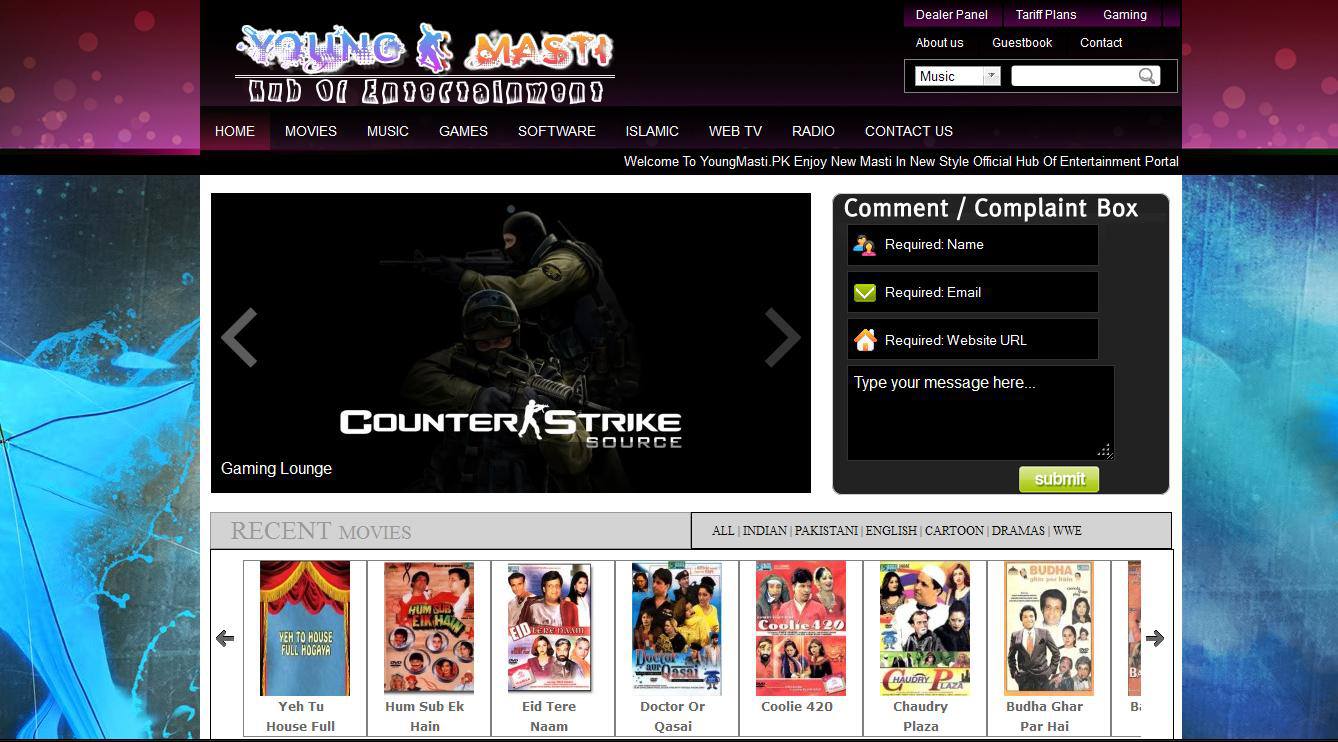Open the Contact link in top bar
1338x742 pixels.
click(x=1101, y=43)
